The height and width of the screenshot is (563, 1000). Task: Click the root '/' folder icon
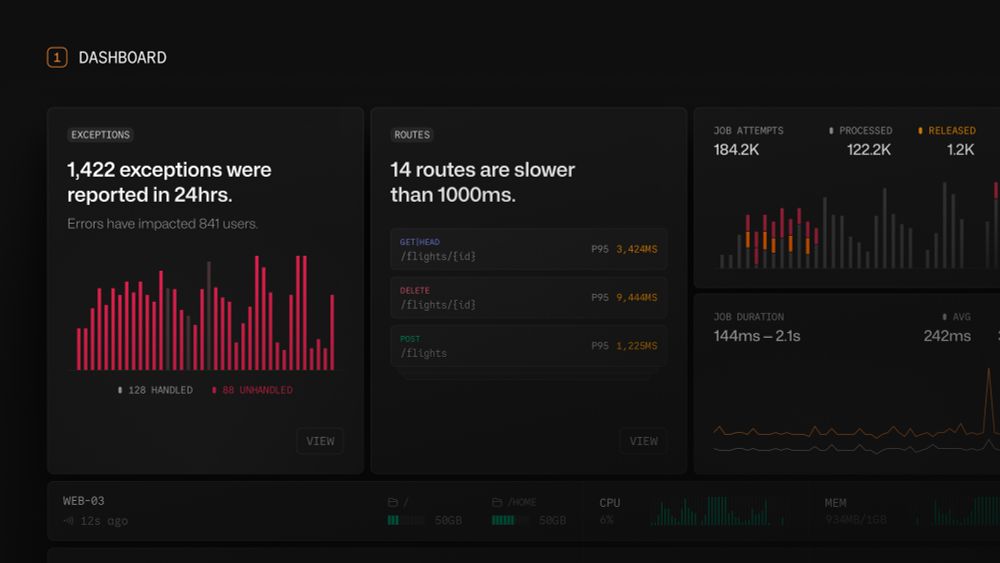[393, 502]
